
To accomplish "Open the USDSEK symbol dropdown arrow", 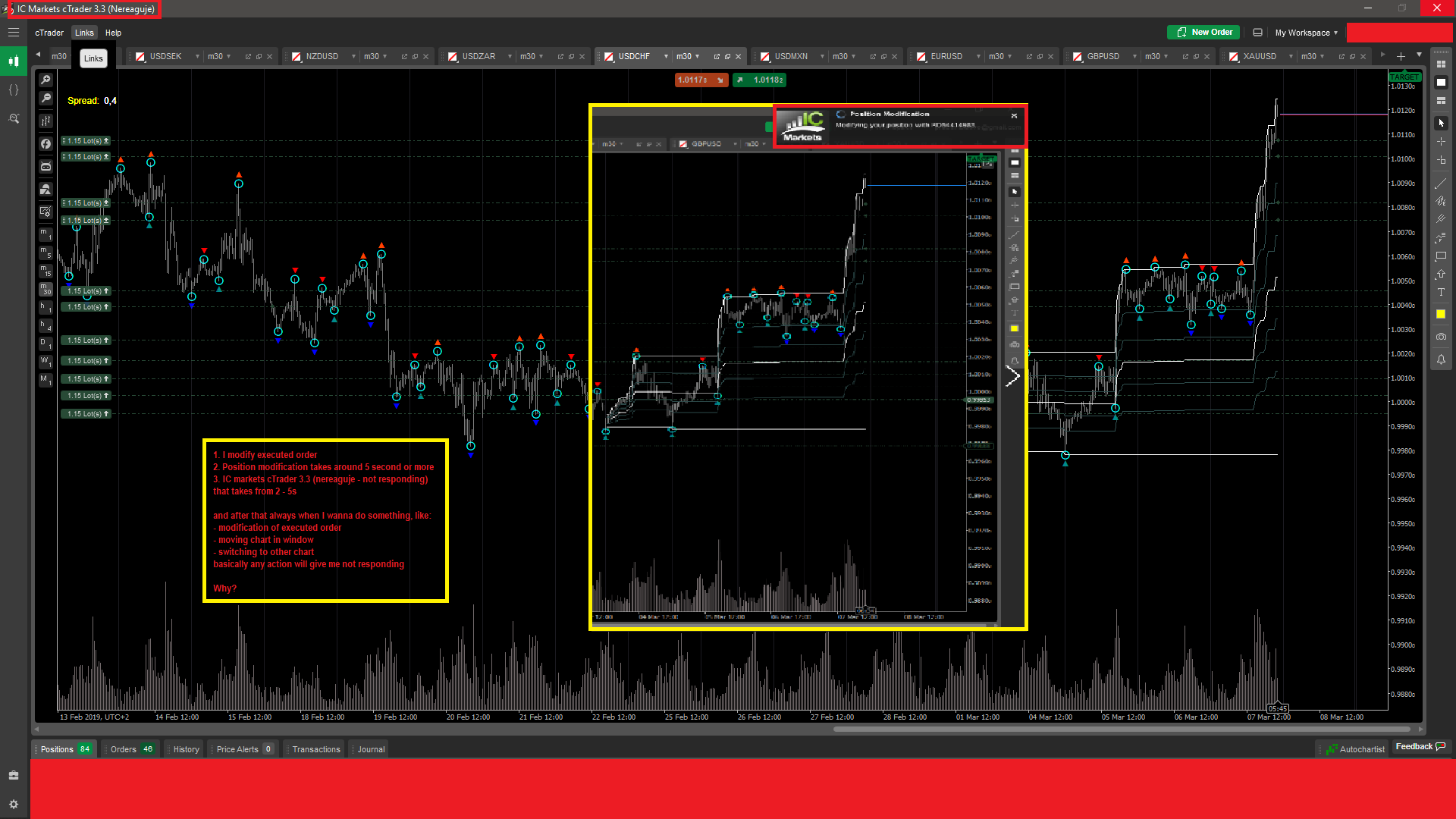I will 197,57.
